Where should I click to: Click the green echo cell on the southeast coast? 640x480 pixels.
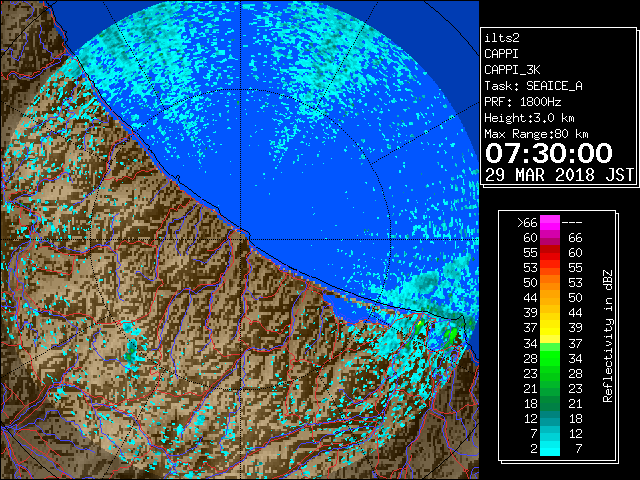click(451, 336)
